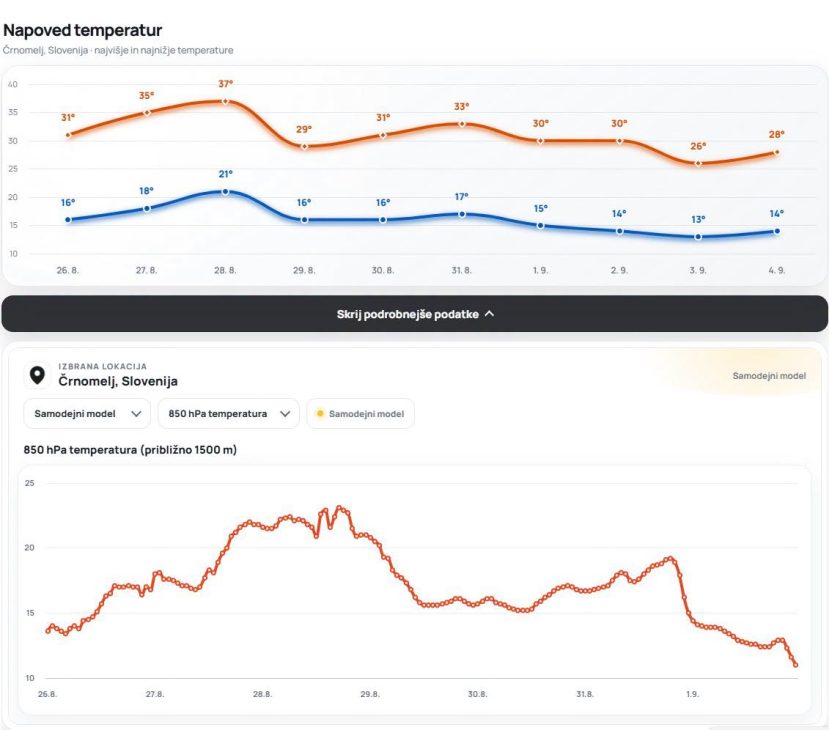Click the 31° high point on 26. 8.
Image resolution: width=829 pixels, height=730 pixels.
68,135
